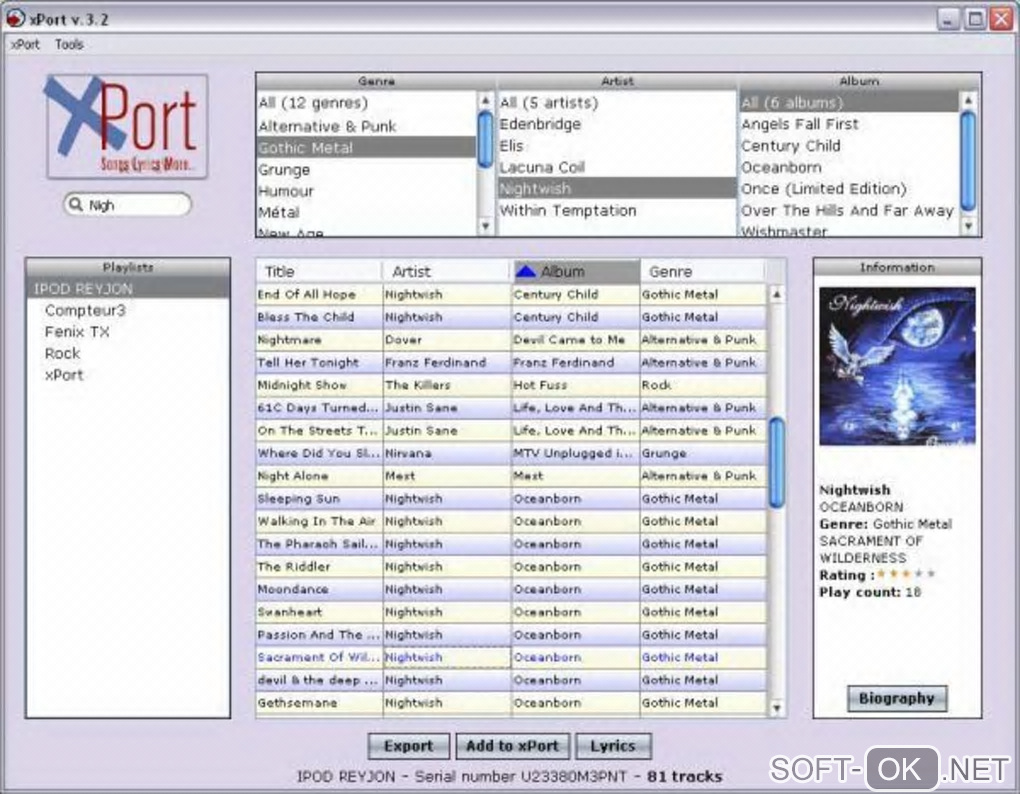Click the Album list scrollbar thumb
1020x794 pixels.
point(968,161)
